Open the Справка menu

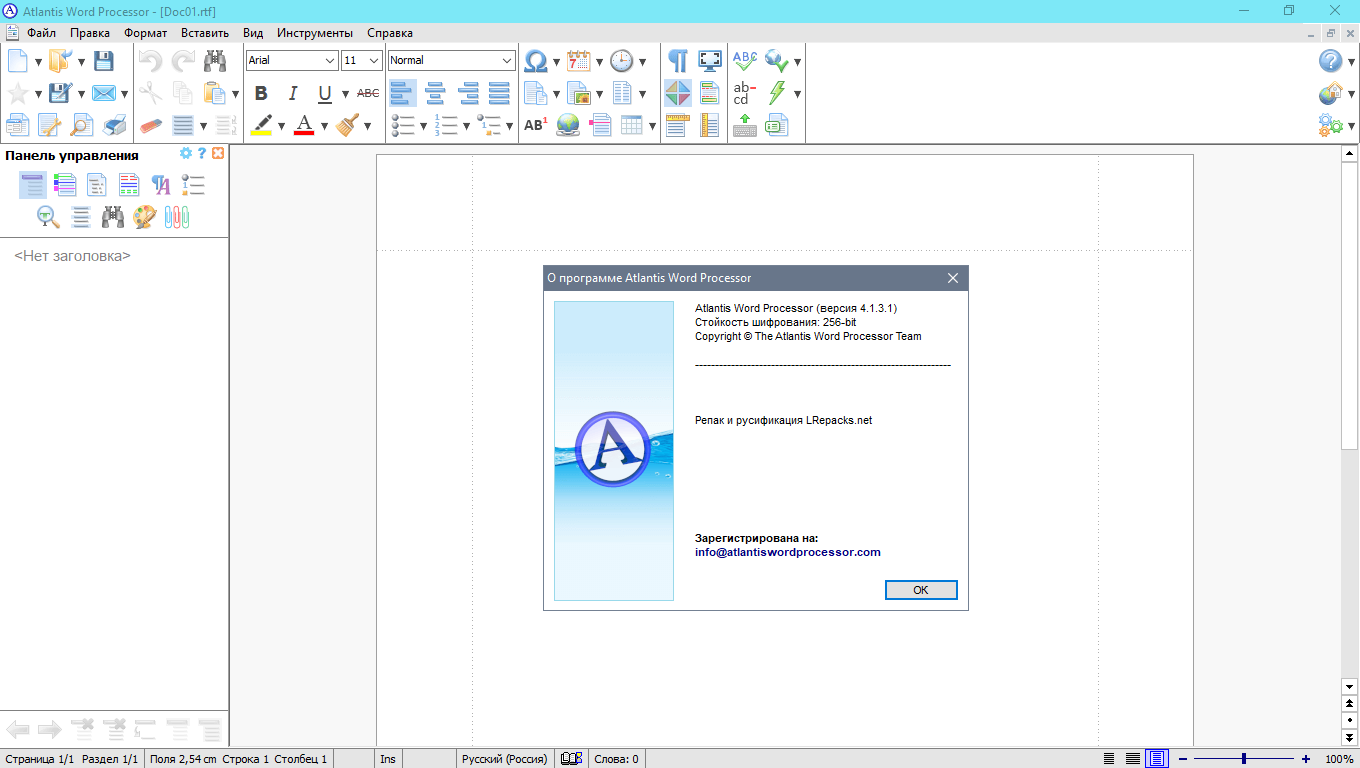click(390, 33)
